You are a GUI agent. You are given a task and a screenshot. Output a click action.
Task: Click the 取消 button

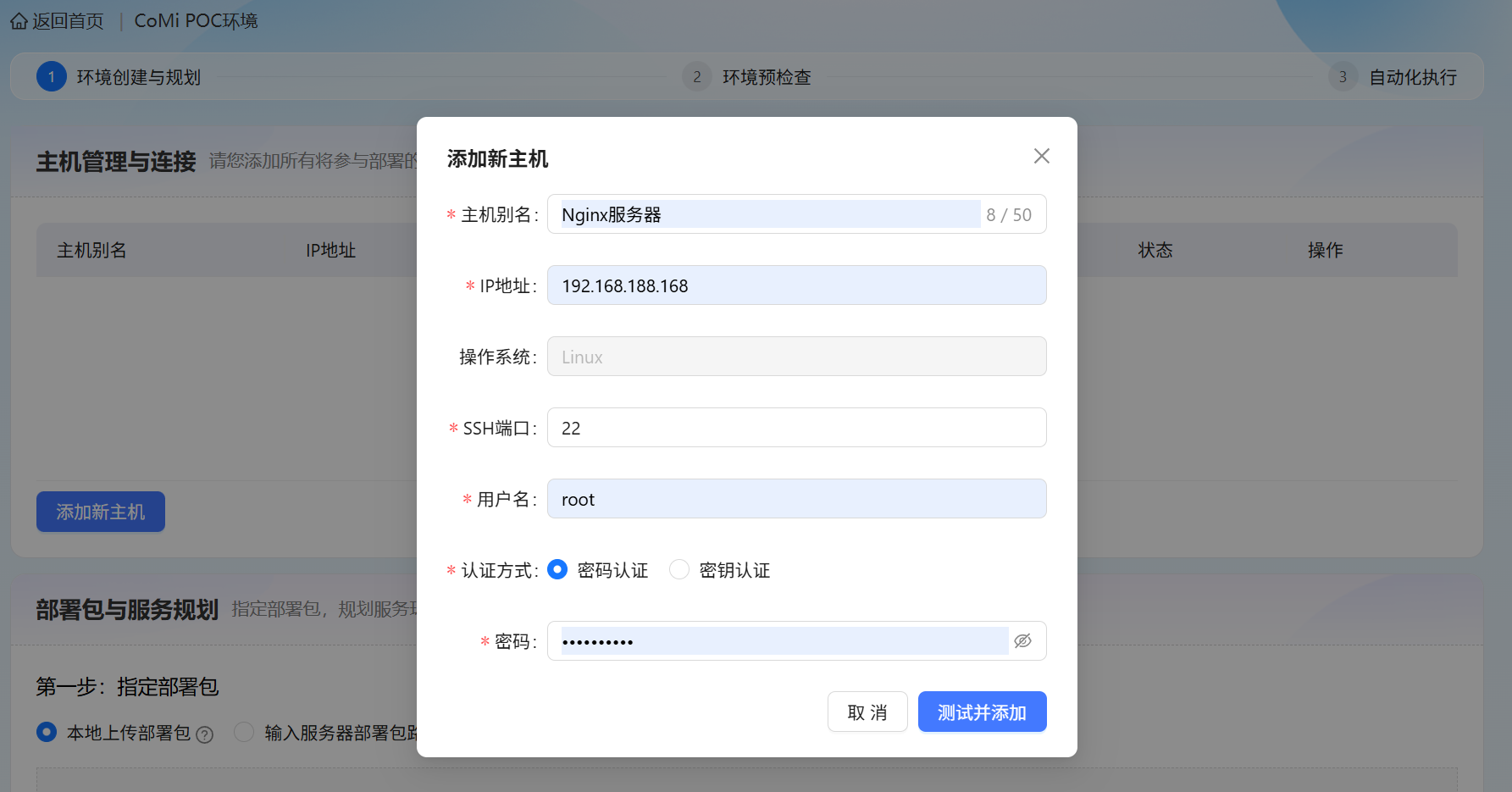(867, 712)
